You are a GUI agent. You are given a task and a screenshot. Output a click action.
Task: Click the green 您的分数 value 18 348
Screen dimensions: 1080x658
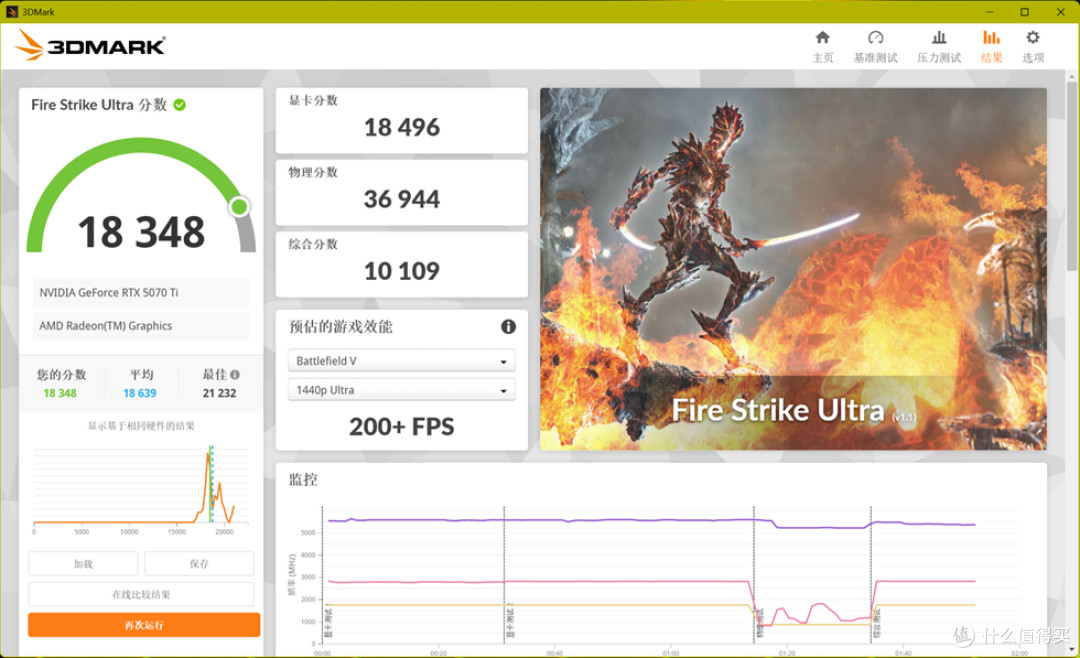tap(60, 393)
